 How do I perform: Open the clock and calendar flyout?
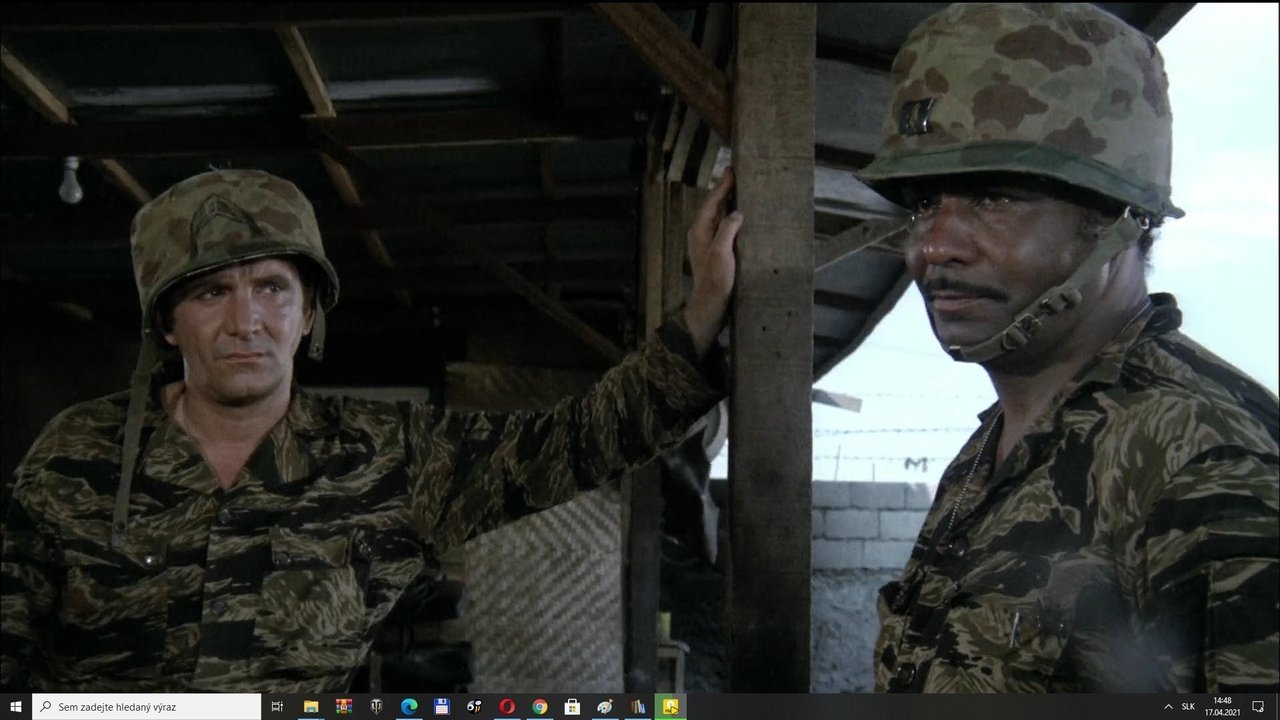pyautogui.click(x=1222, y=706)
